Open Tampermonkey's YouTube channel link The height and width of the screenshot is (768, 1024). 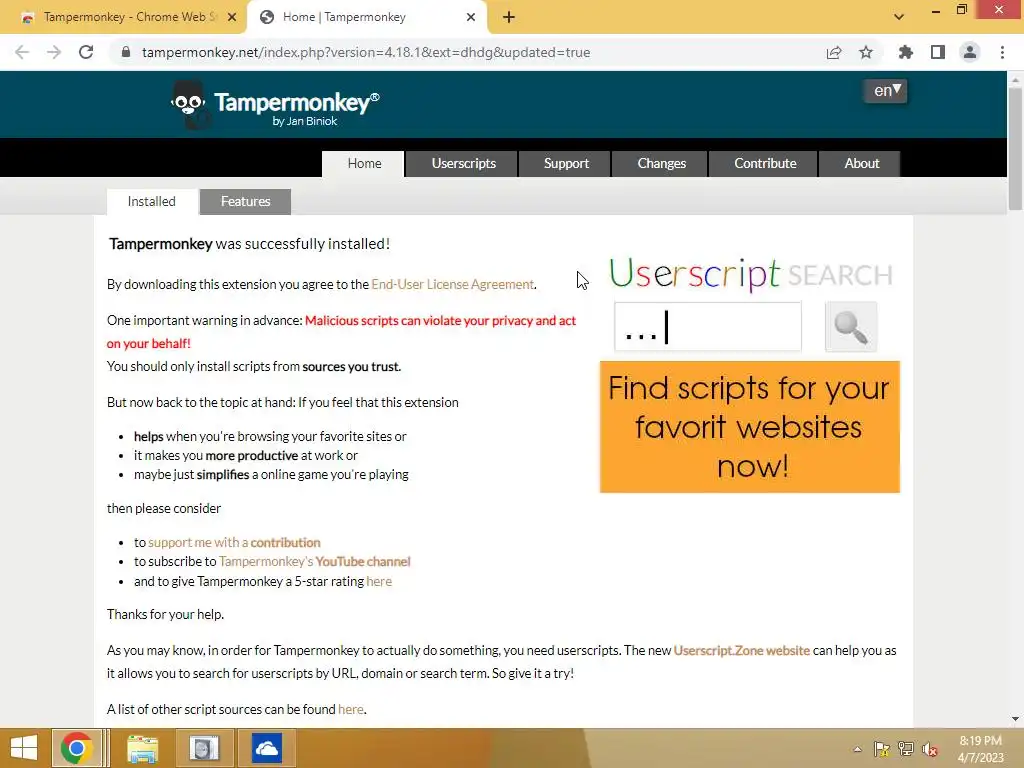click(x=314, y=562)
